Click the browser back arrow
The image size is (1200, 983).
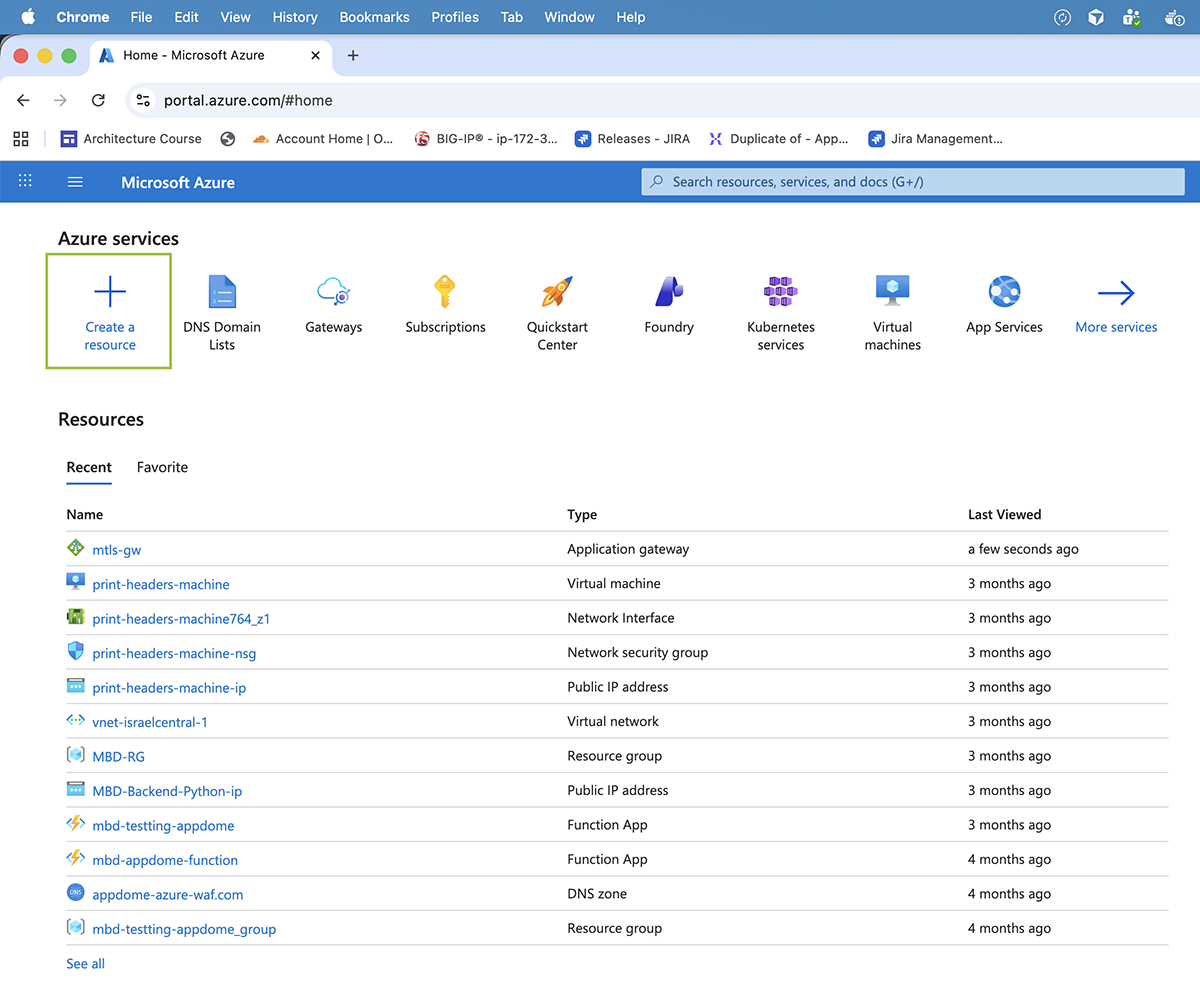coord(24,100)
